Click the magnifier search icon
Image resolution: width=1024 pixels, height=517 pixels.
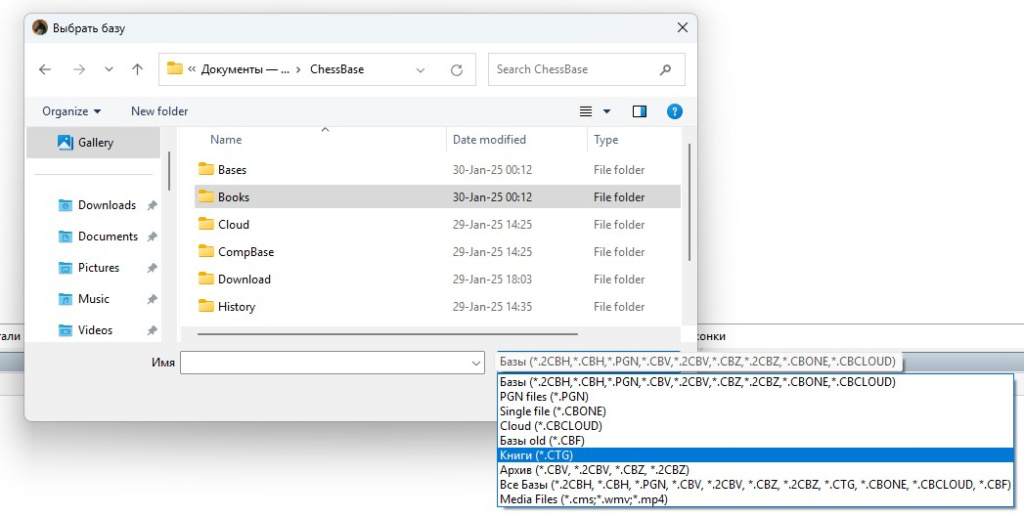click(665, 69)
